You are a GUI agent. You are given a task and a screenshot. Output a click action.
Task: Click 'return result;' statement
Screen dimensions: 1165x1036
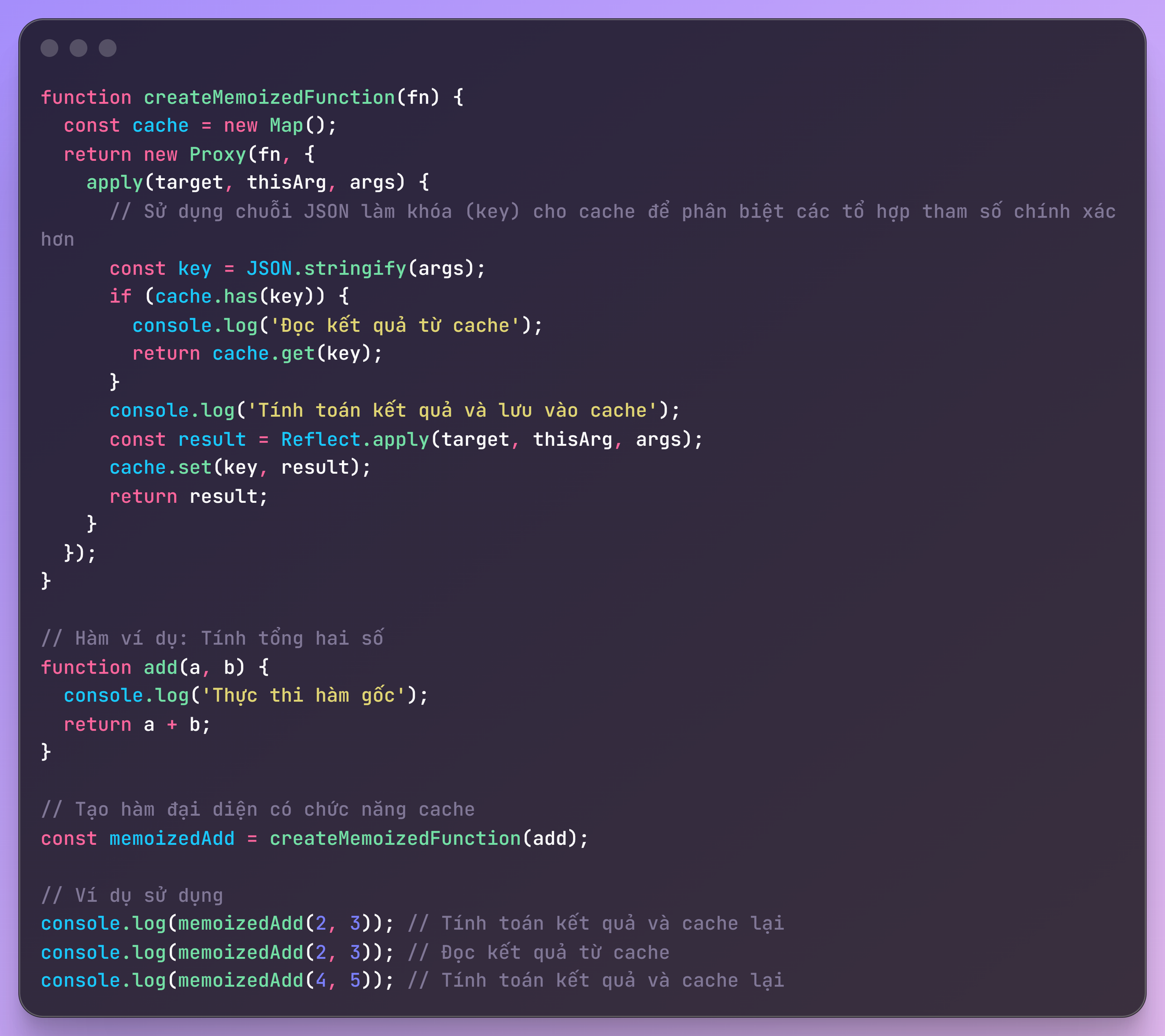tap(188, 496)
